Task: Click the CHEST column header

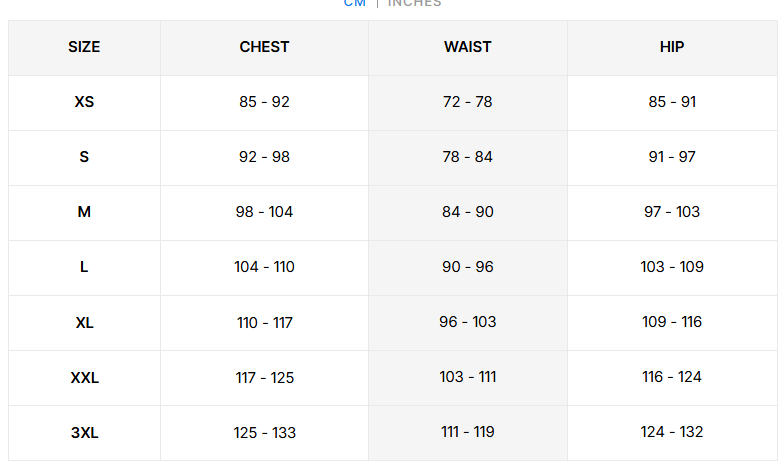Action: click(264, 47)
